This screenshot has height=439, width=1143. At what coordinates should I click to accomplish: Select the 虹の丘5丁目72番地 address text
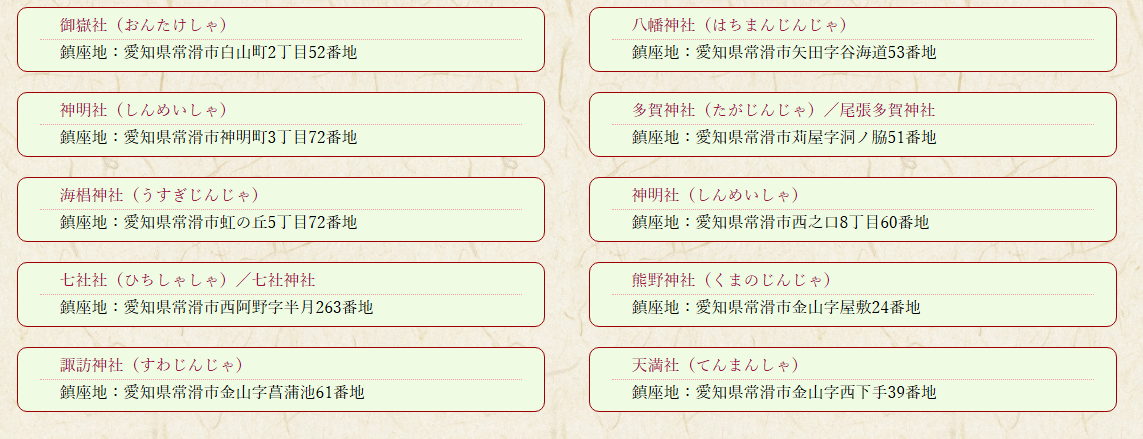[208, 222]
